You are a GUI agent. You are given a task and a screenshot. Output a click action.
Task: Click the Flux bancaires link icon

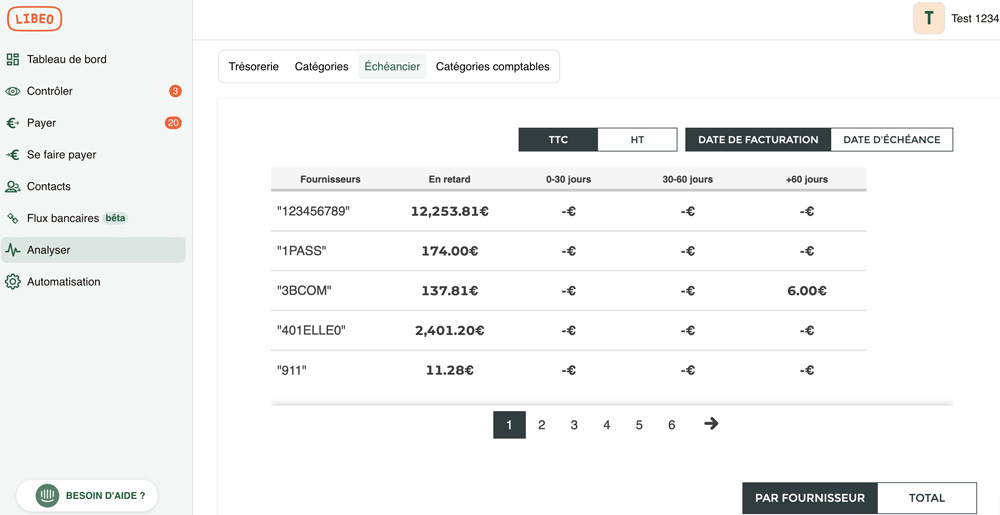tap(13, 218)
